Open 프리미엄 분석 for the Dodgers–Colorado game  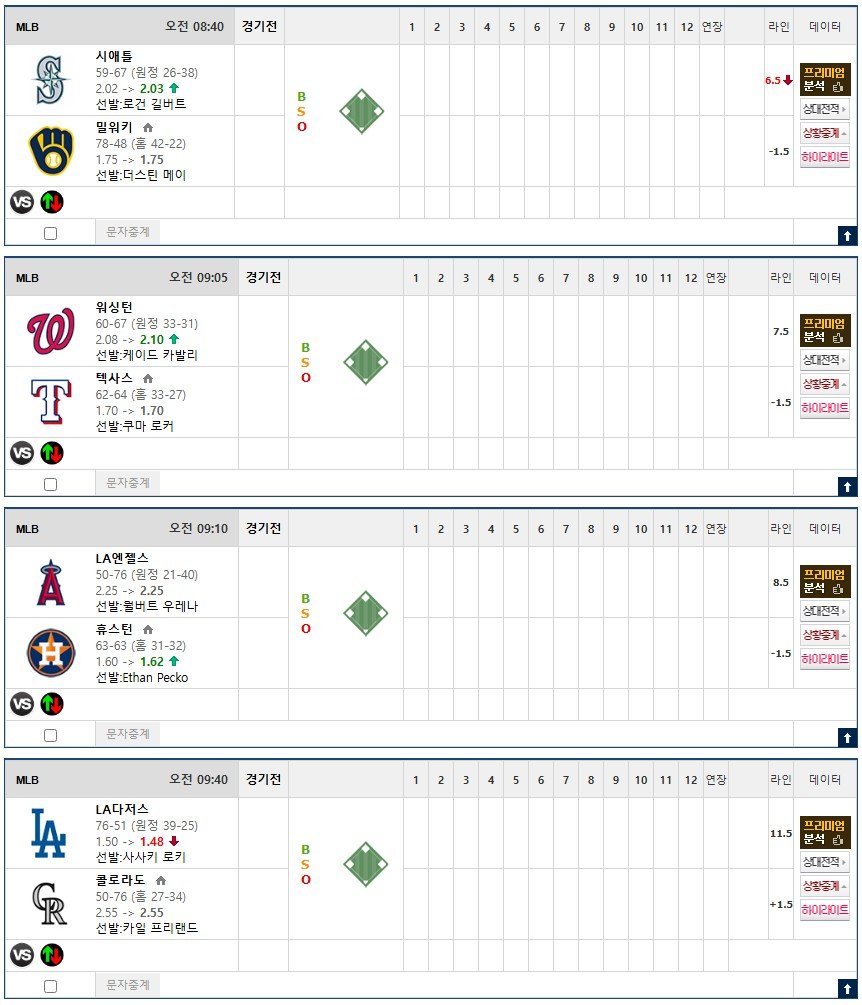[x=825, y=833]
